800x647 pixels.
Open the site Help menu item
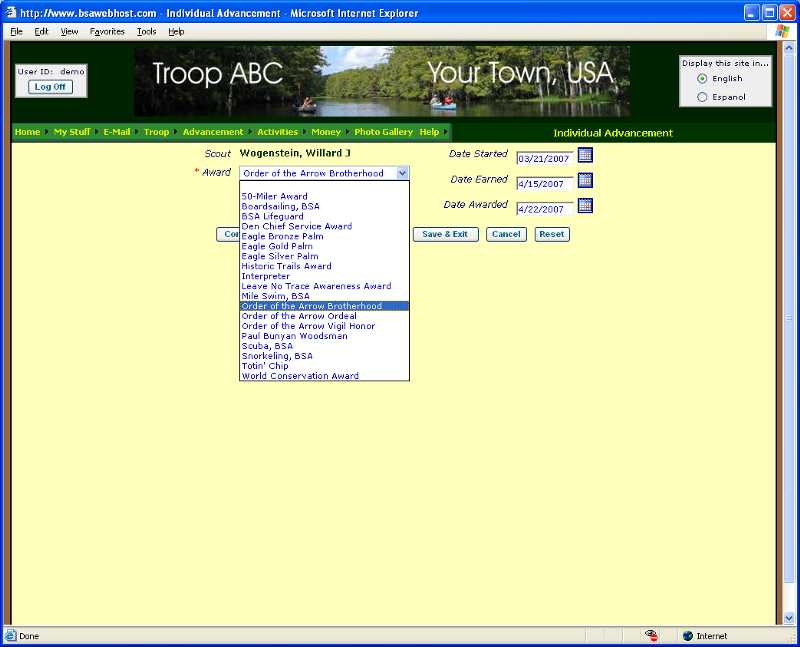pyautogui.click(x=429, y=132)
